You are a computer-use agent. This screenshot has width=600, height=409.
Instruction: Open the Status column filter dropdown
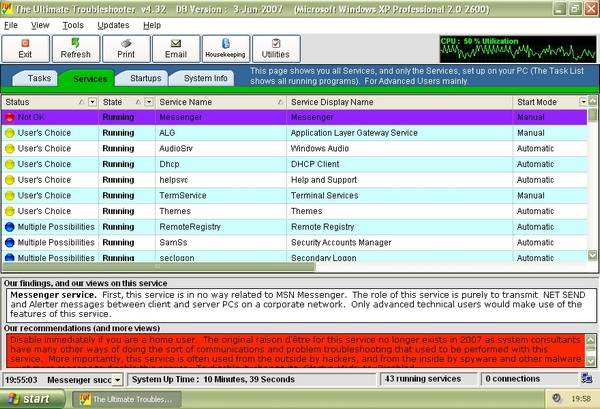(92, 102)
